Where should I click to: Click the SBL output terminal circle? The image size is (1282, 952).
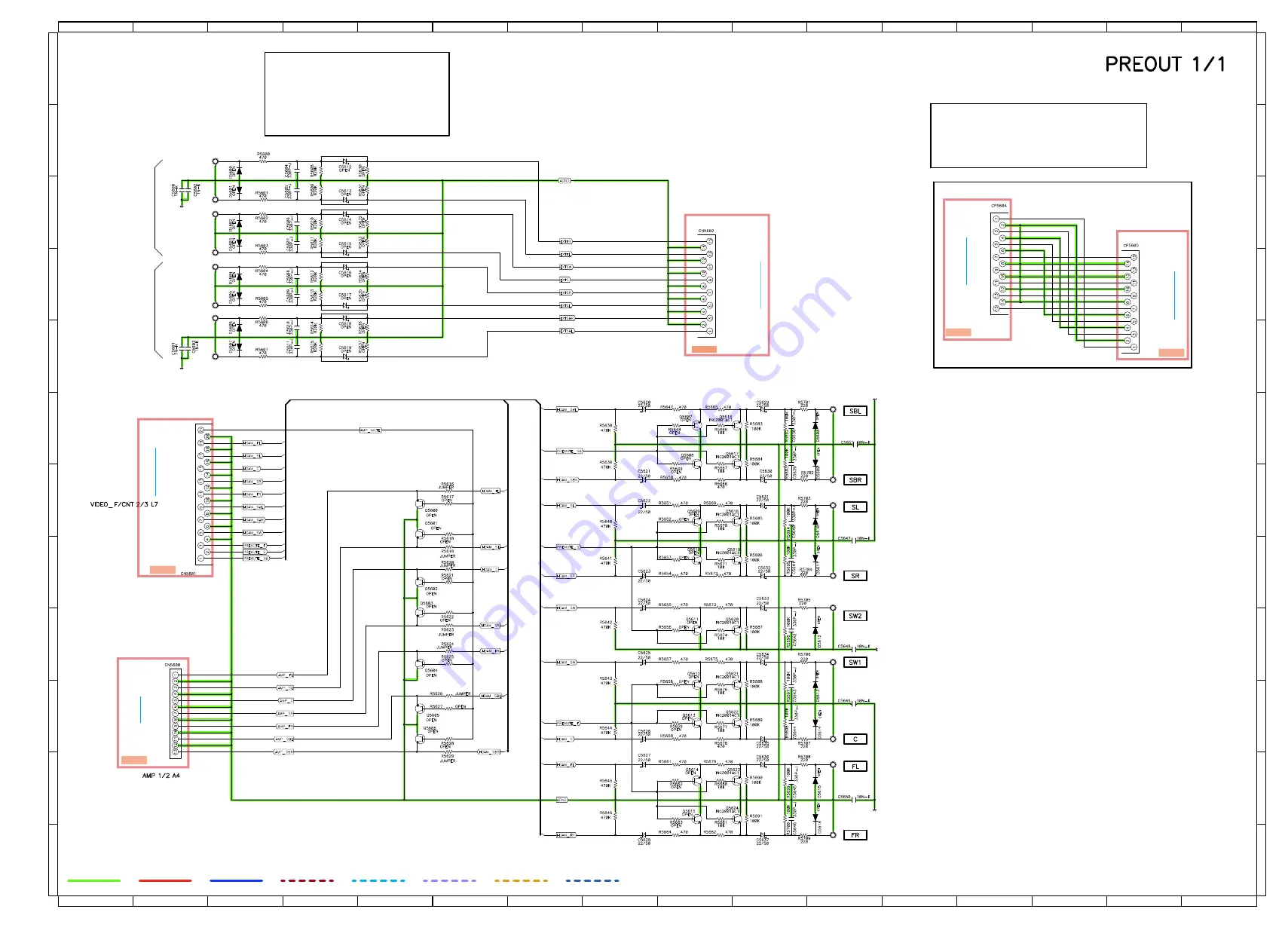(833, 410)
